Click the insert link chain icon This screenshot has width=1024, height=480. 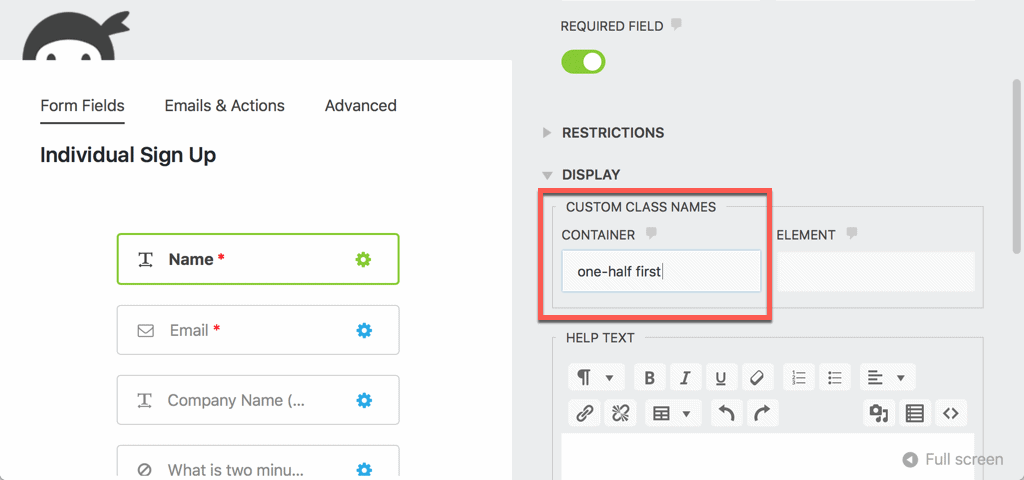[584, 413]
